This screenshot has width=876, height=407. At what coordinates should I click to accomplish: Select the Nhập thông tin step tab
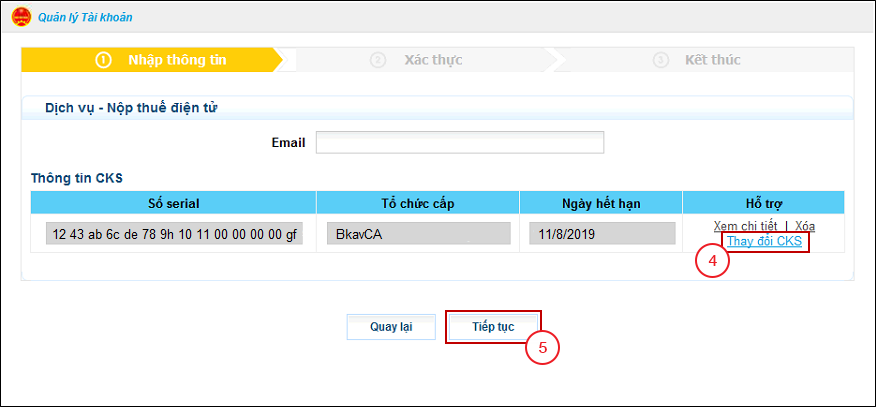[177, 60]
